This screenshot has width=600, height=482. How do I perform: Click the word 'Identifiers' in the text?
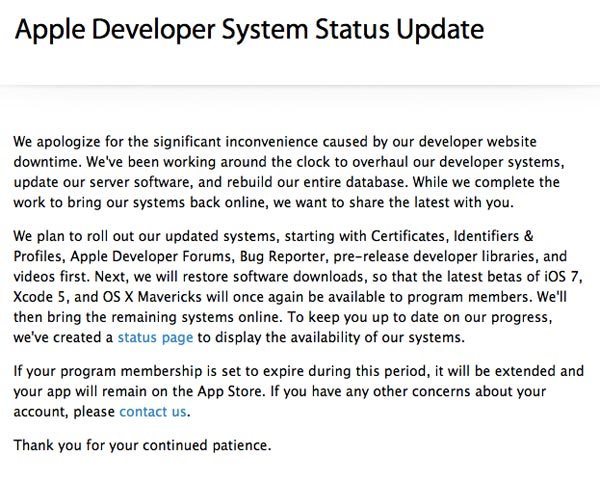(486, 236)
